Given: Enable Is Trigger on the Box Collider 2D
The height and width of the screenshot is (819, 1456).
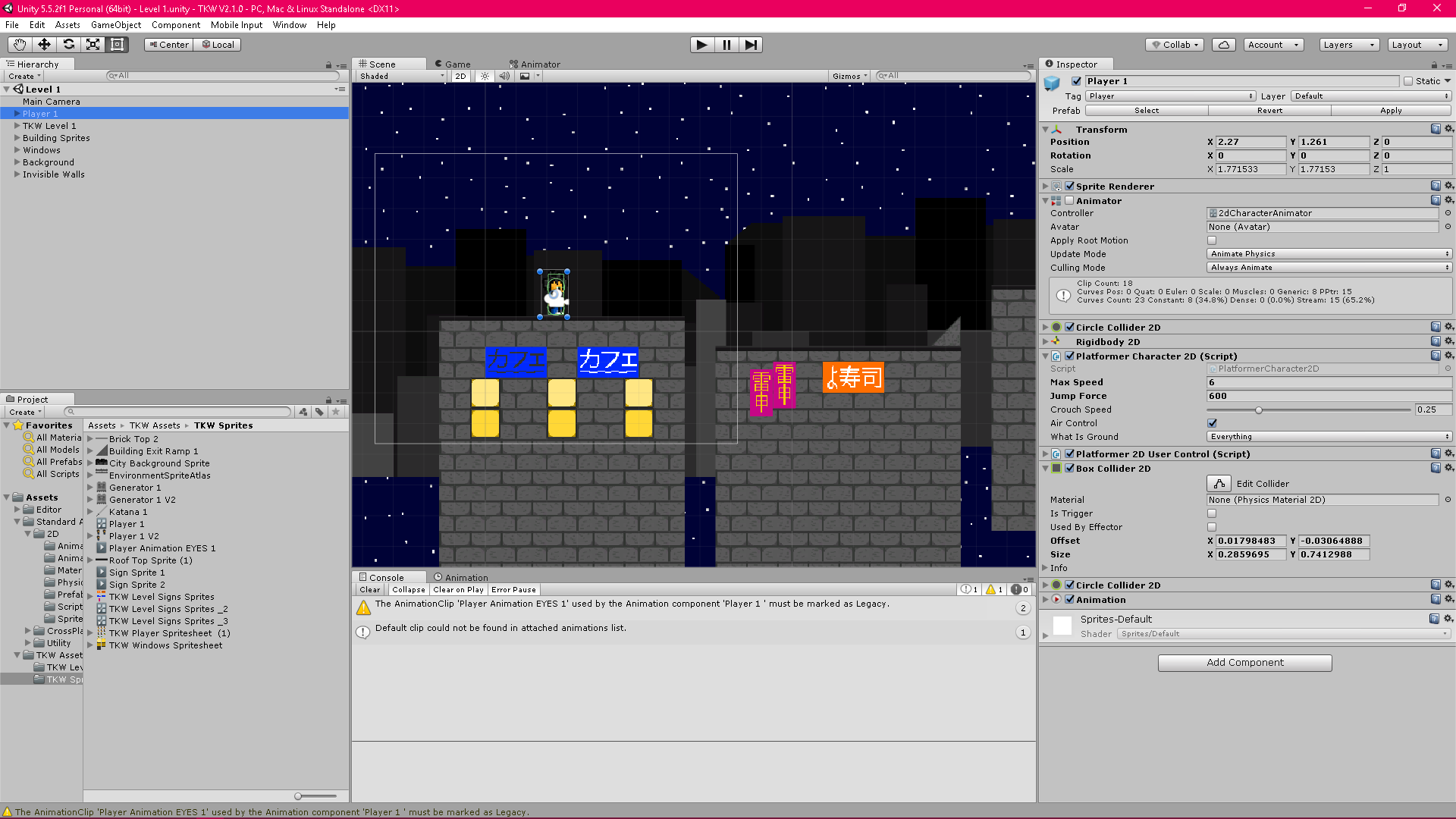Looking at the screenshot, I should (x=1211, y=513).
